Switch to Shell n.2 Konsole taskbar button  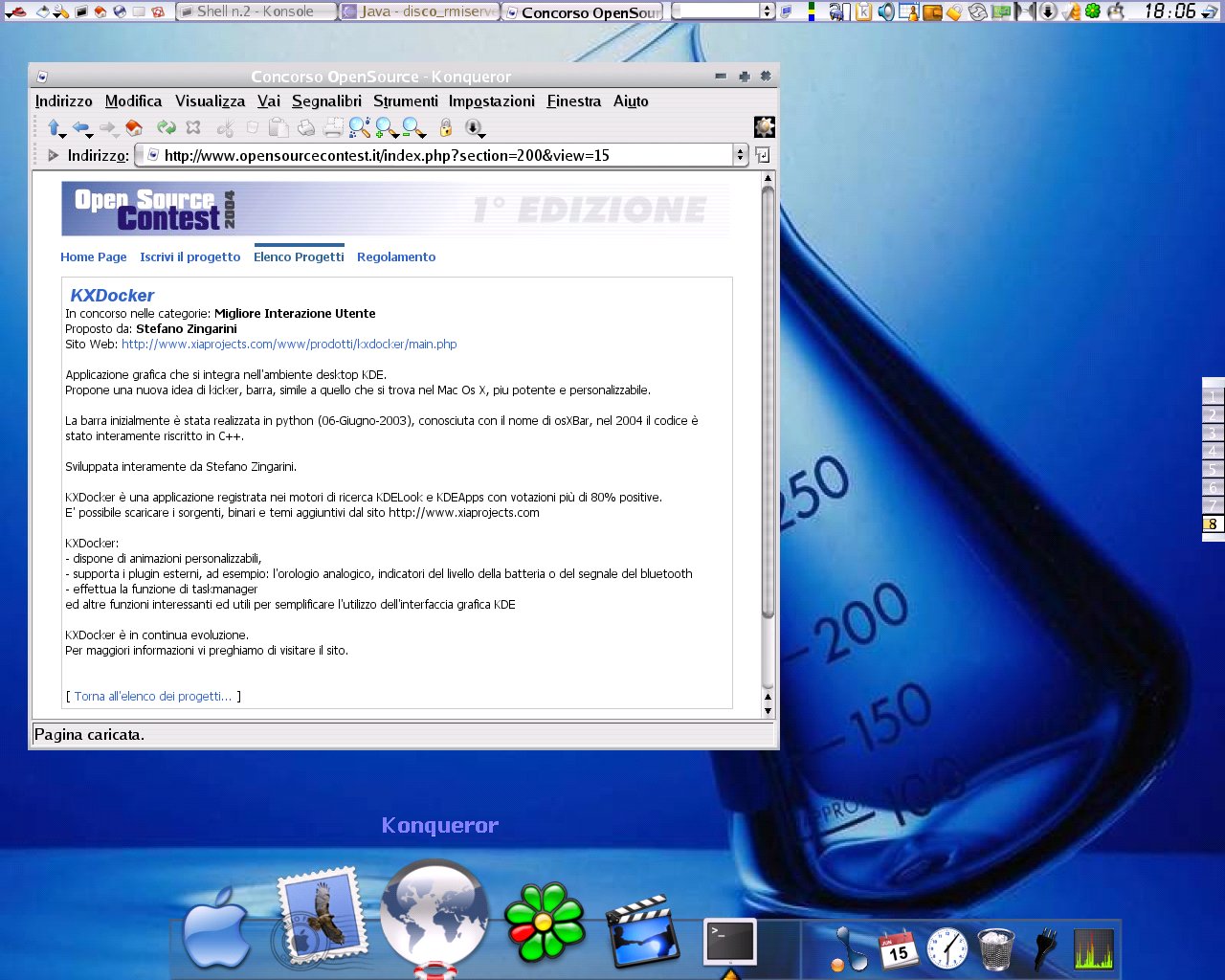256,11
